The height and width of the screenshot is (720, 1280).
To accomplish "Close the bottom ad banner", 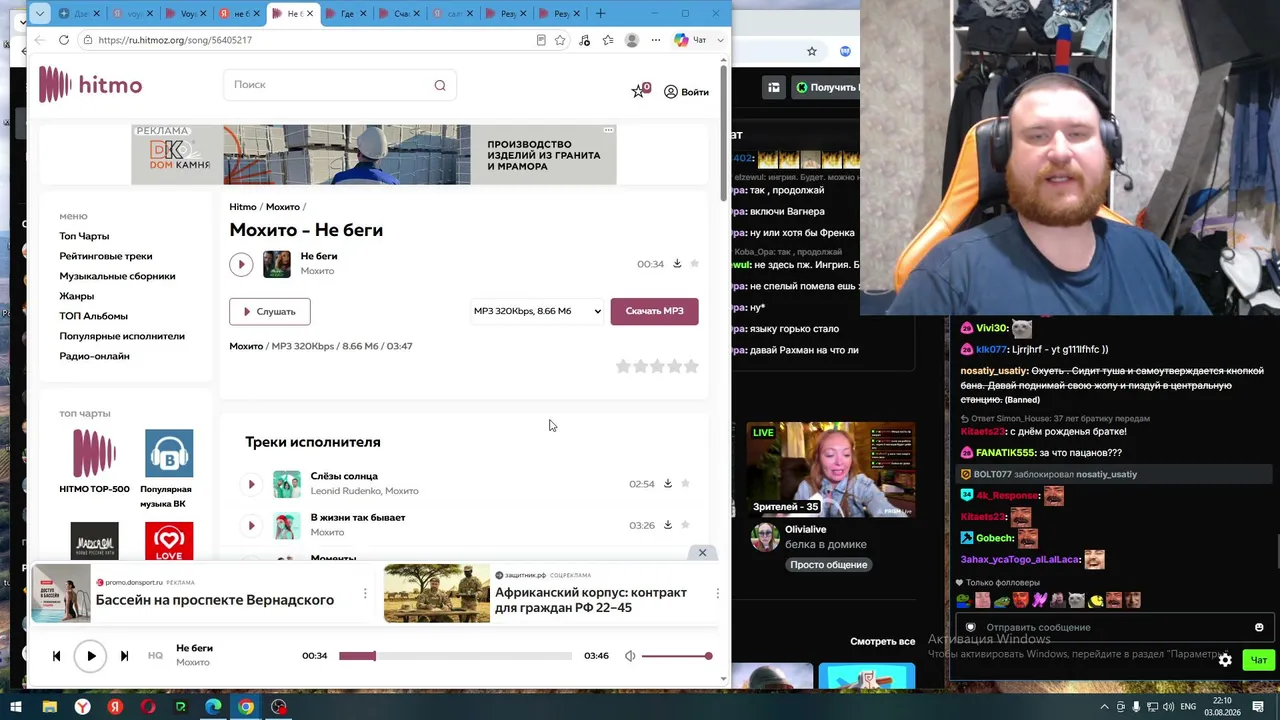I will [702, 553].
